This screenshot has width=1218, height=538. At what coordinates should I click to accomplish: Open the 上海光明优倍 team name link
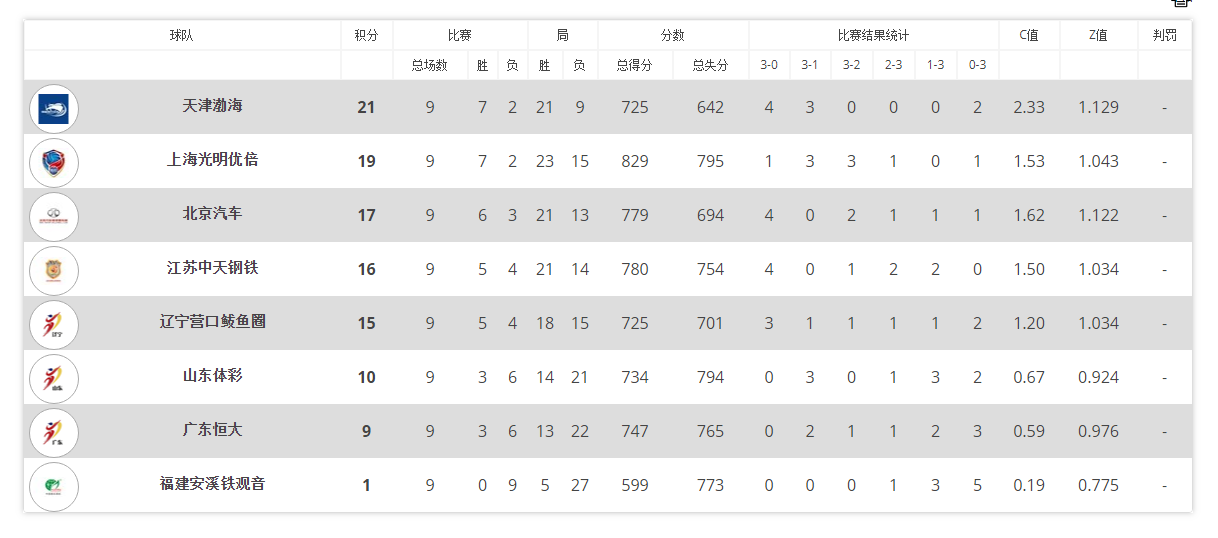(212, 159)
